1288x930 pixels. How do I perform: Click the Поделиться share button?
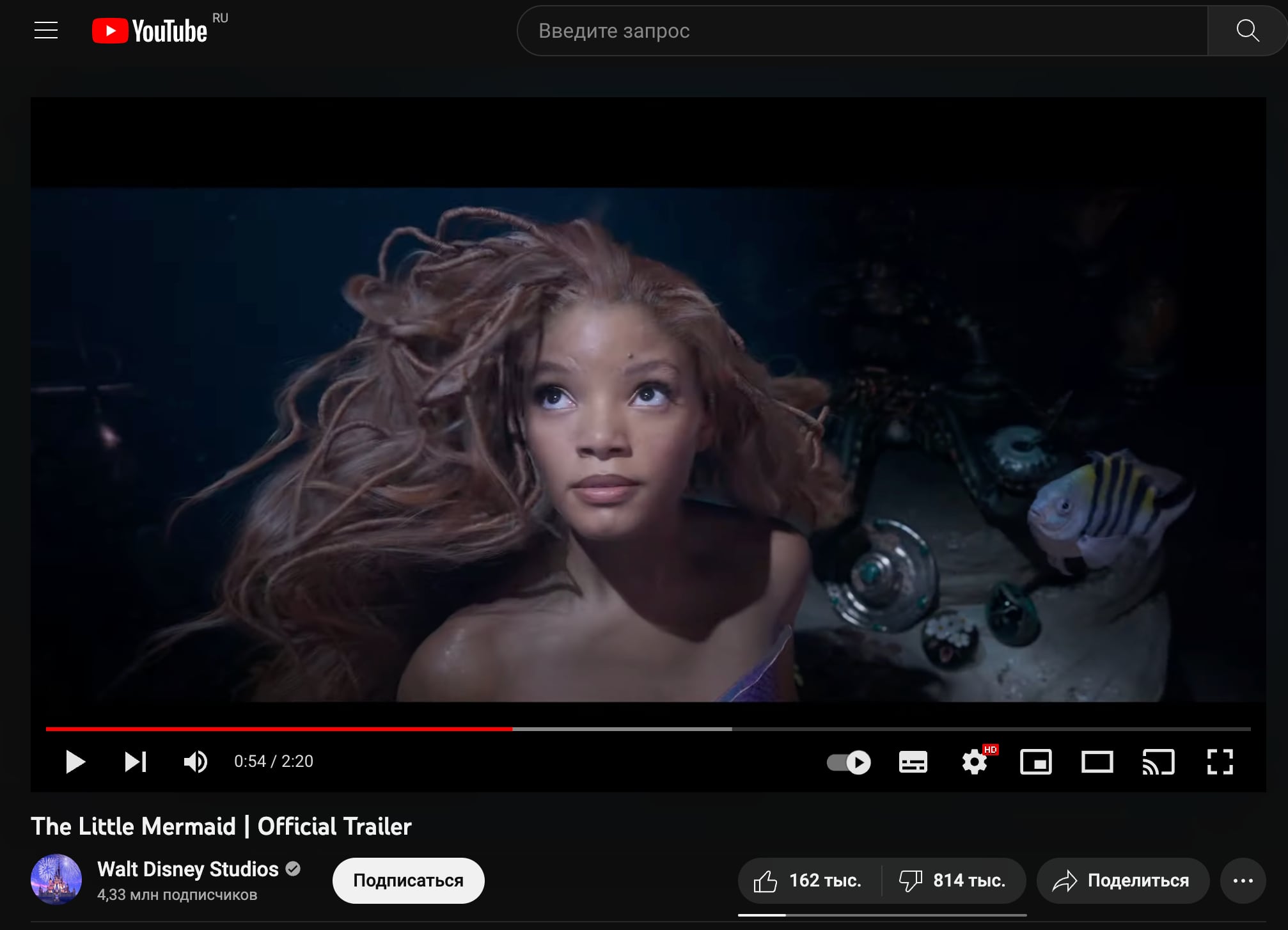(x=1122, y=881)
